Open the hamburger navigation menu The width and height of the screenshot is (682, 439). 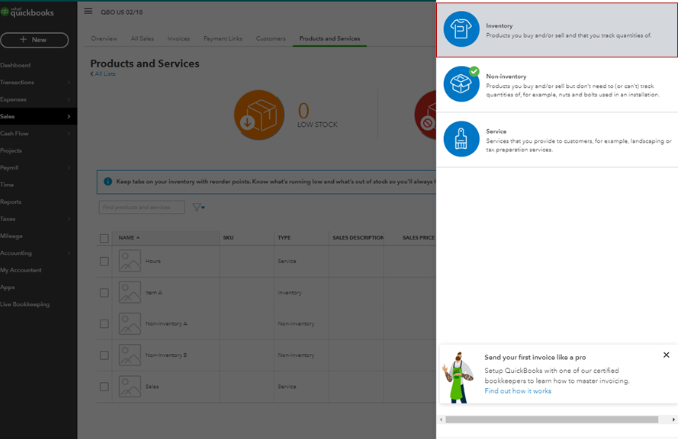click(x=88, y=11)
